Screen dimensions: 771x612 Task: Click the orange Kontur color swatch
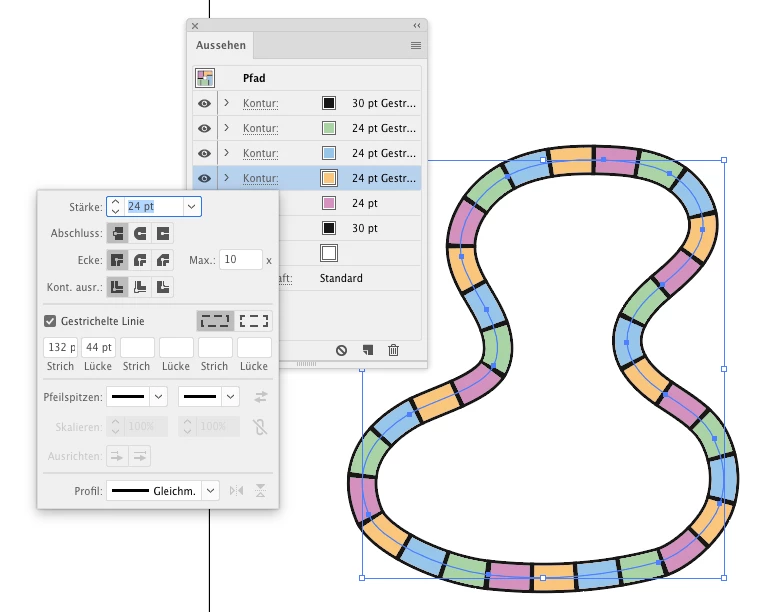[329, 178]
